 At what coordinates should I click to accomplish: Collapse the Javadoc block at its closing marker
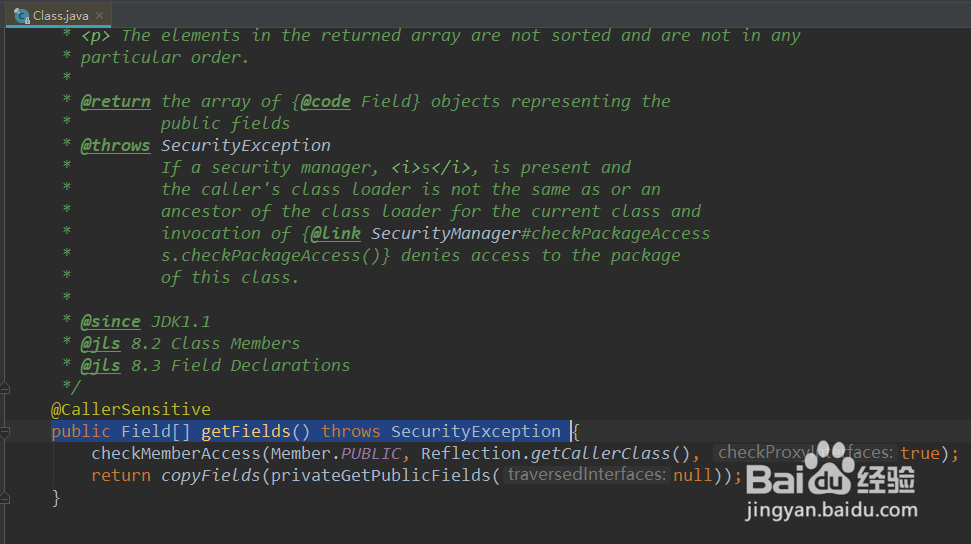point(5,388)
